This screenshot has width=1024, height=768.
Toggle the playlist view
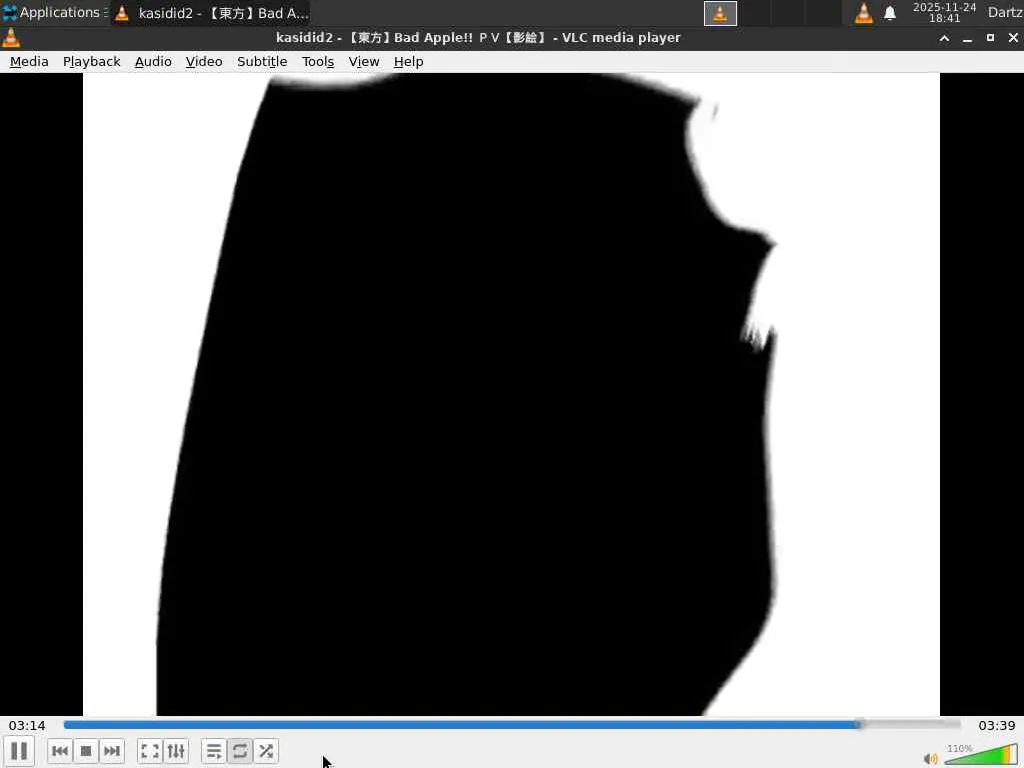pyautogui.click(x=214, y=751)
